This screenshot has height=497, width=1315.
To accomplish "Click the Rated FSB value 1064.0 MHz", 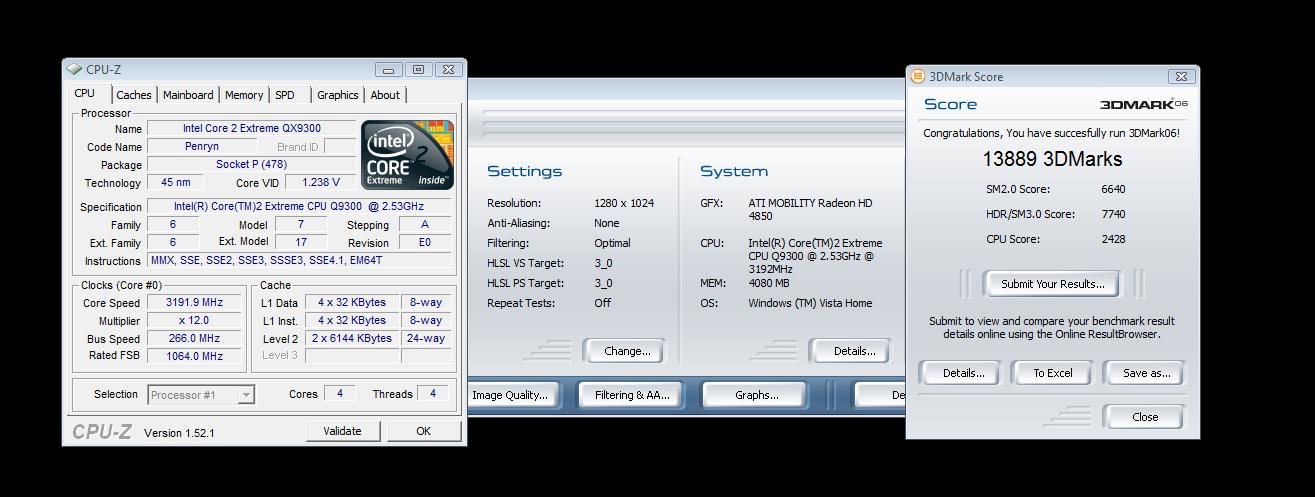I will click(x=194, y=356).
